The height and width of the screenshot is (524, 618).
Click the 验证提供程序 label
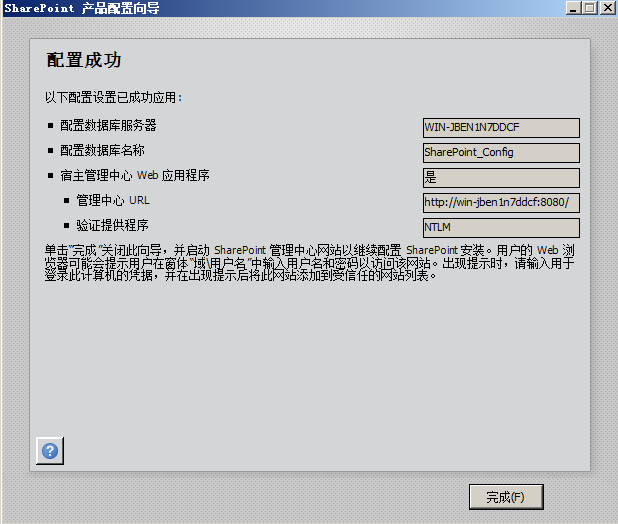click(112, 225)
